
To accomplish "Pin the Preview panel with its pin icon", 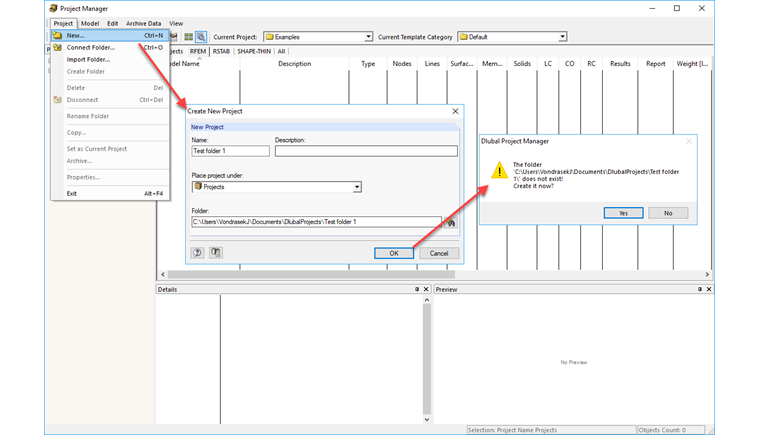I will 699,289.
